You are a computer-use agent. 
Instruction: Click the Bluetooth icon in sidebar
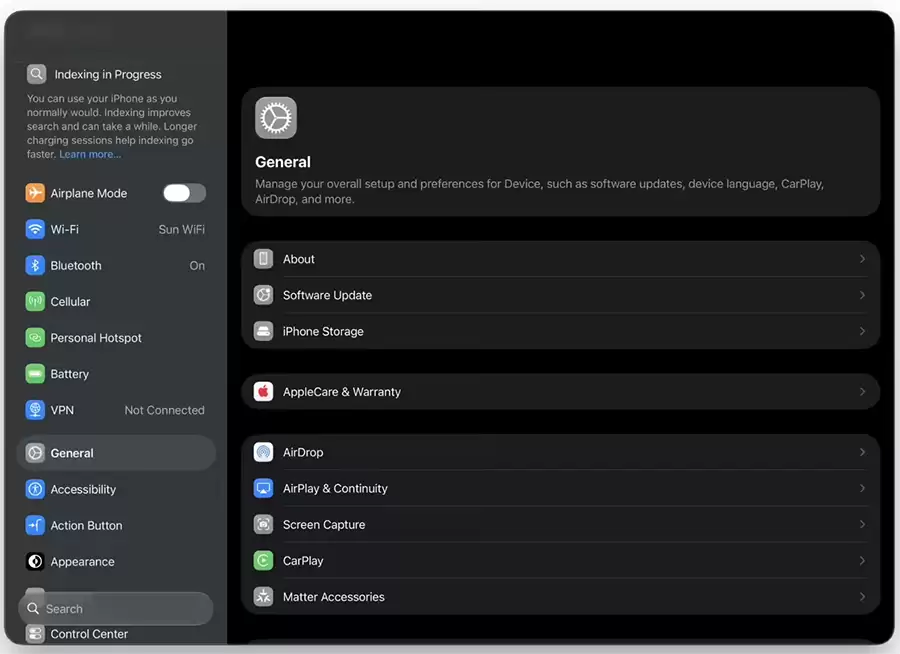click(x=35, y=265)
